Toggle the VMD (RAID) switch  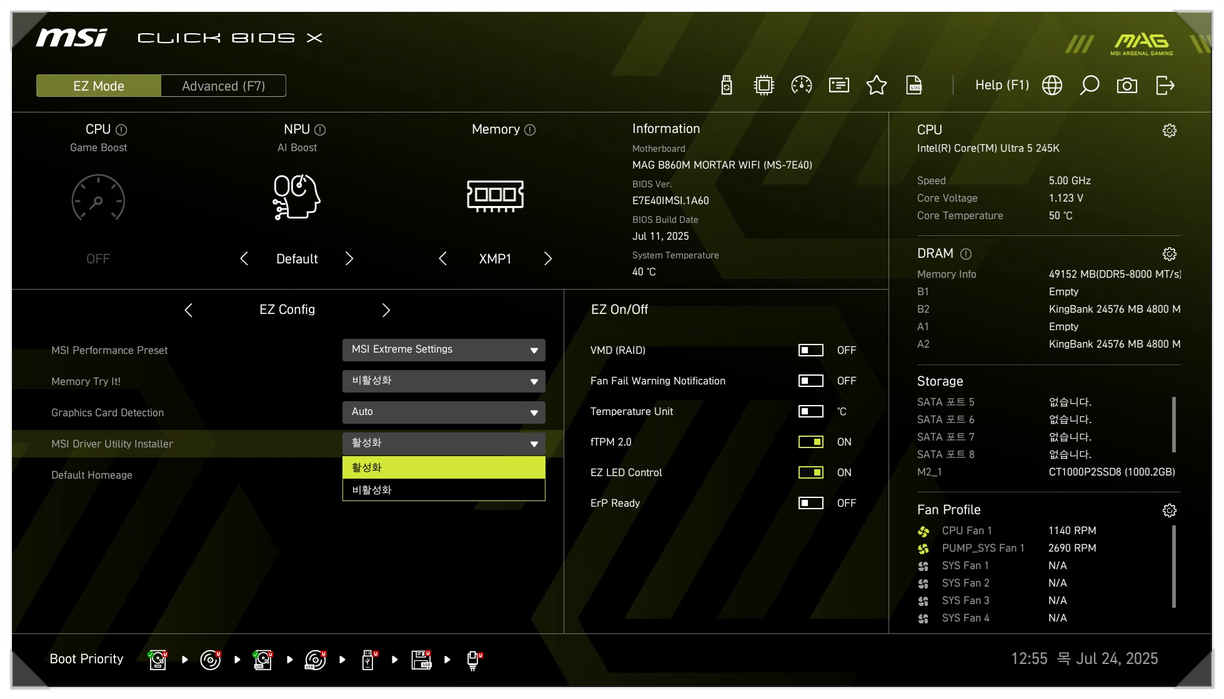811,350
